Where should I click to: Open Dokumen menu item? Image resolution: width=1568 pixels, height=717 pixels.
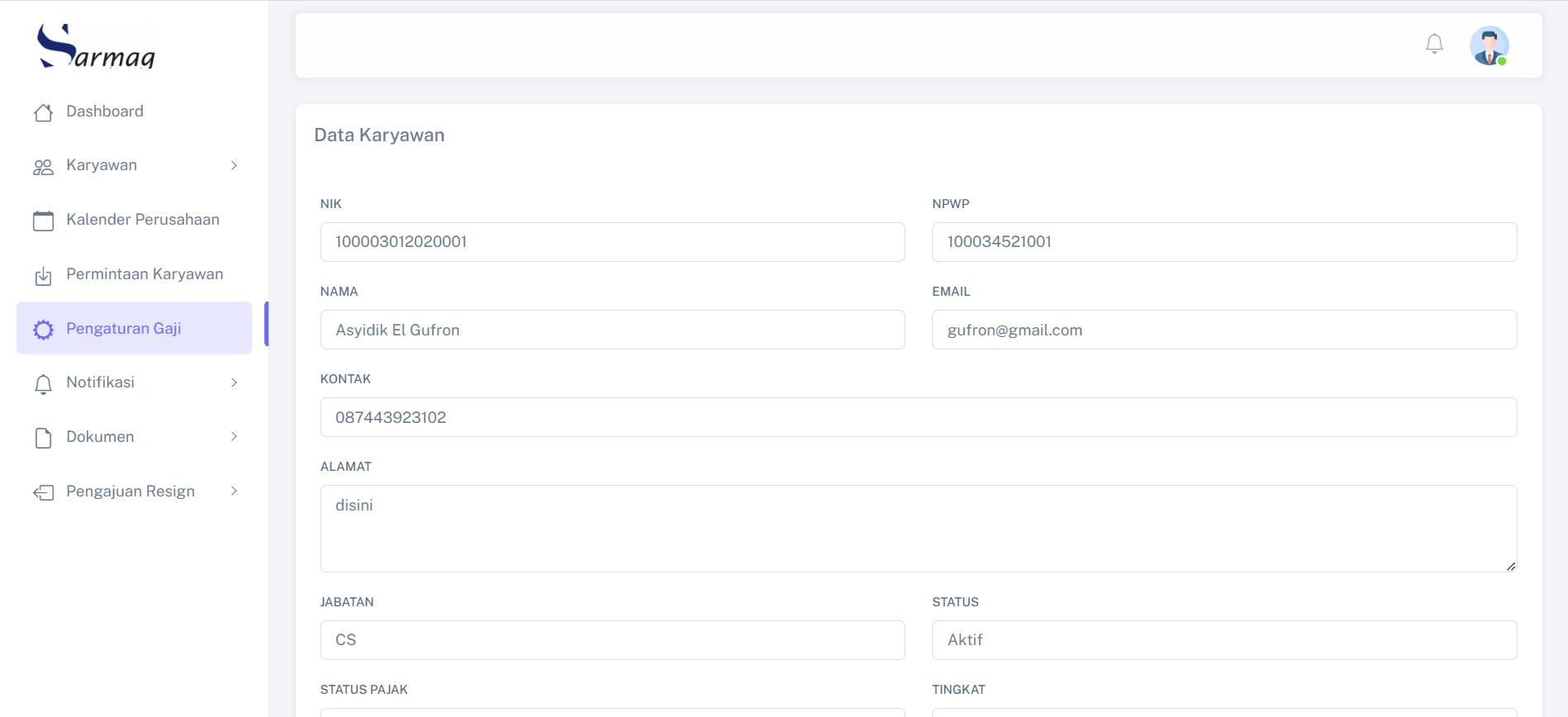[x=134, y=436]
